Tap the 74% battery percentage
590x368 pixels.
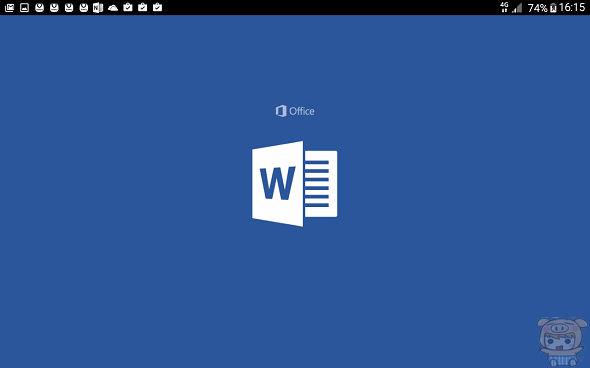coord(537,8)
